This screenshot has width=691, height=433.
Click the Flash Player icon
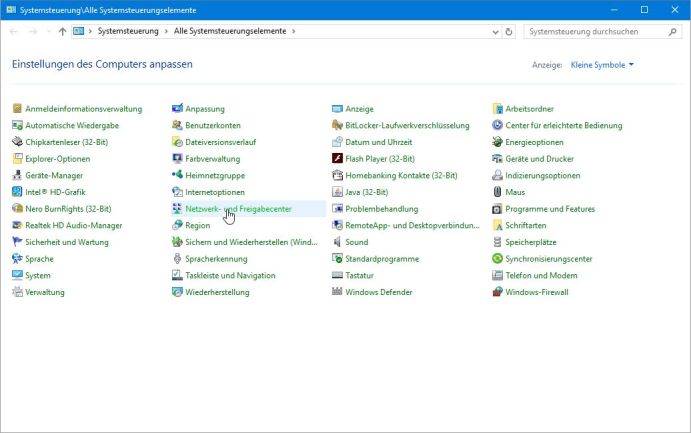coord(337,159)
